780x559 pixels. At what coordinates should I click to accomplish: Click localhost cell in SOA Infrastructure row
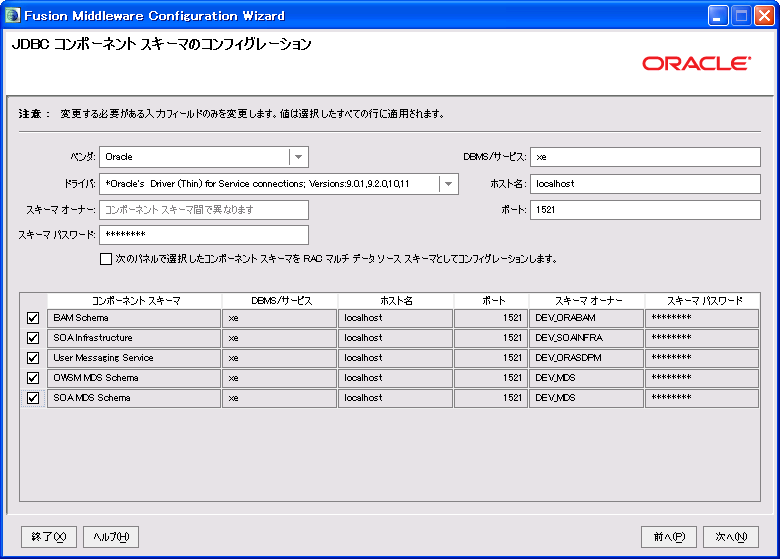tap(395, 338)
